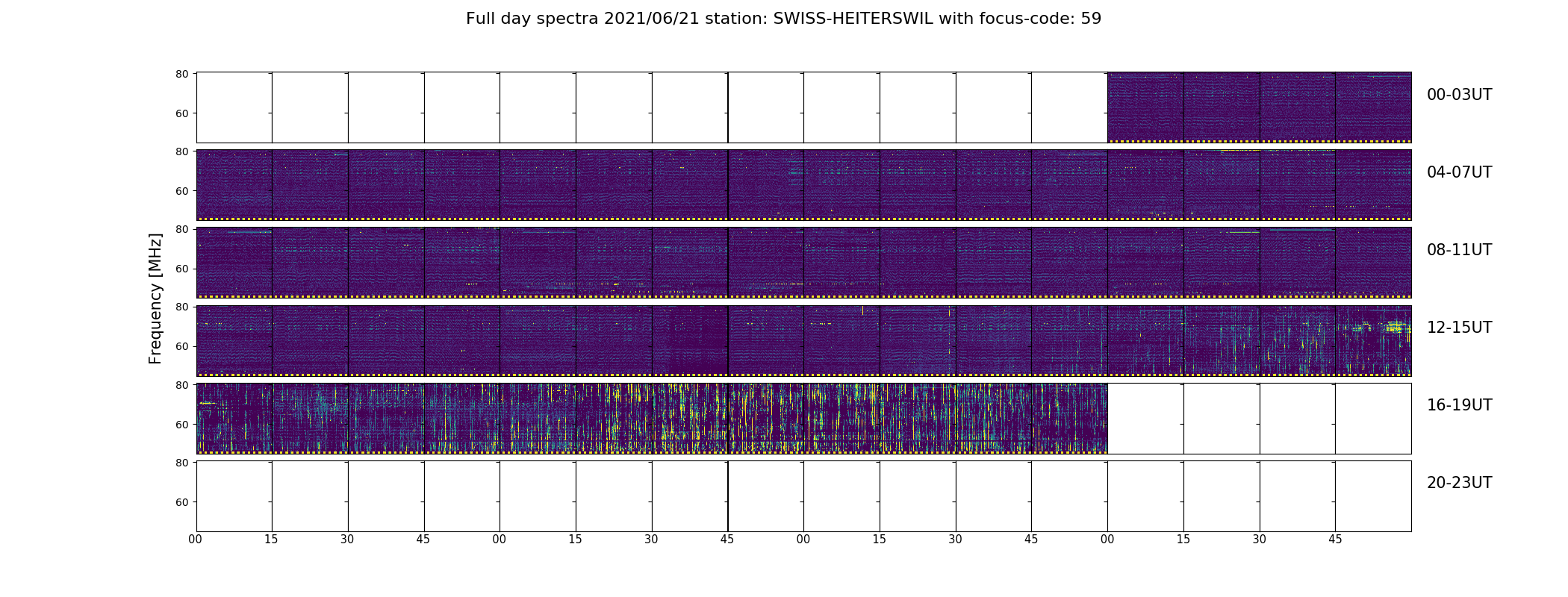Click the 60 MHz tick of the bottom panel

(x=181, y=502)
